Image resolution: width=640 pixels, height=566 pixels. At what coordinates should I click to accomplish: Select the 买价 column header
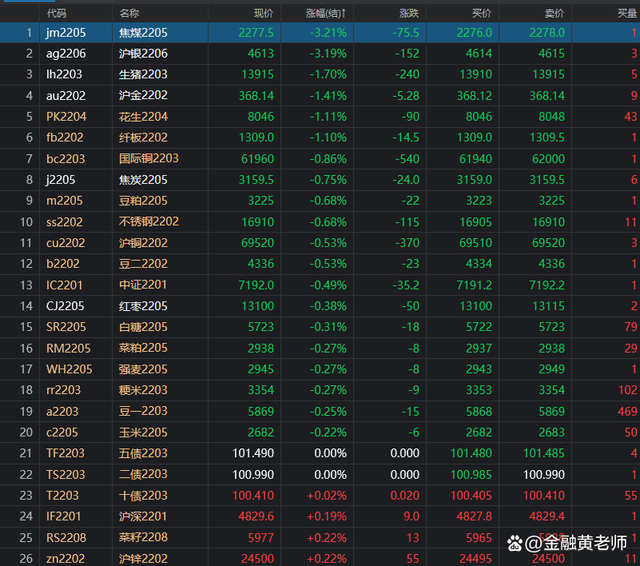[481, 13]
